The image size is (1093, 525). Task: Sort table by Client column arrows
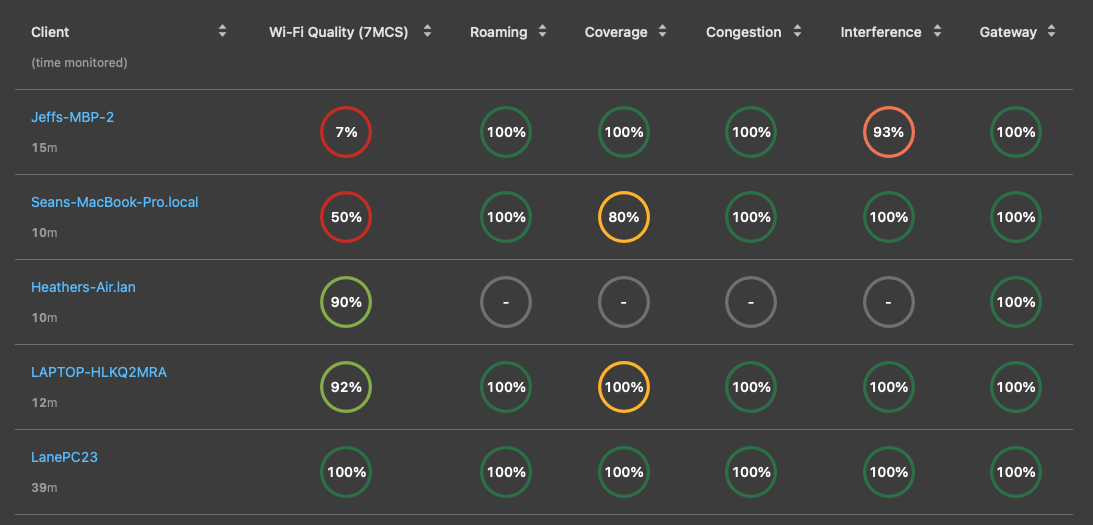222,32
